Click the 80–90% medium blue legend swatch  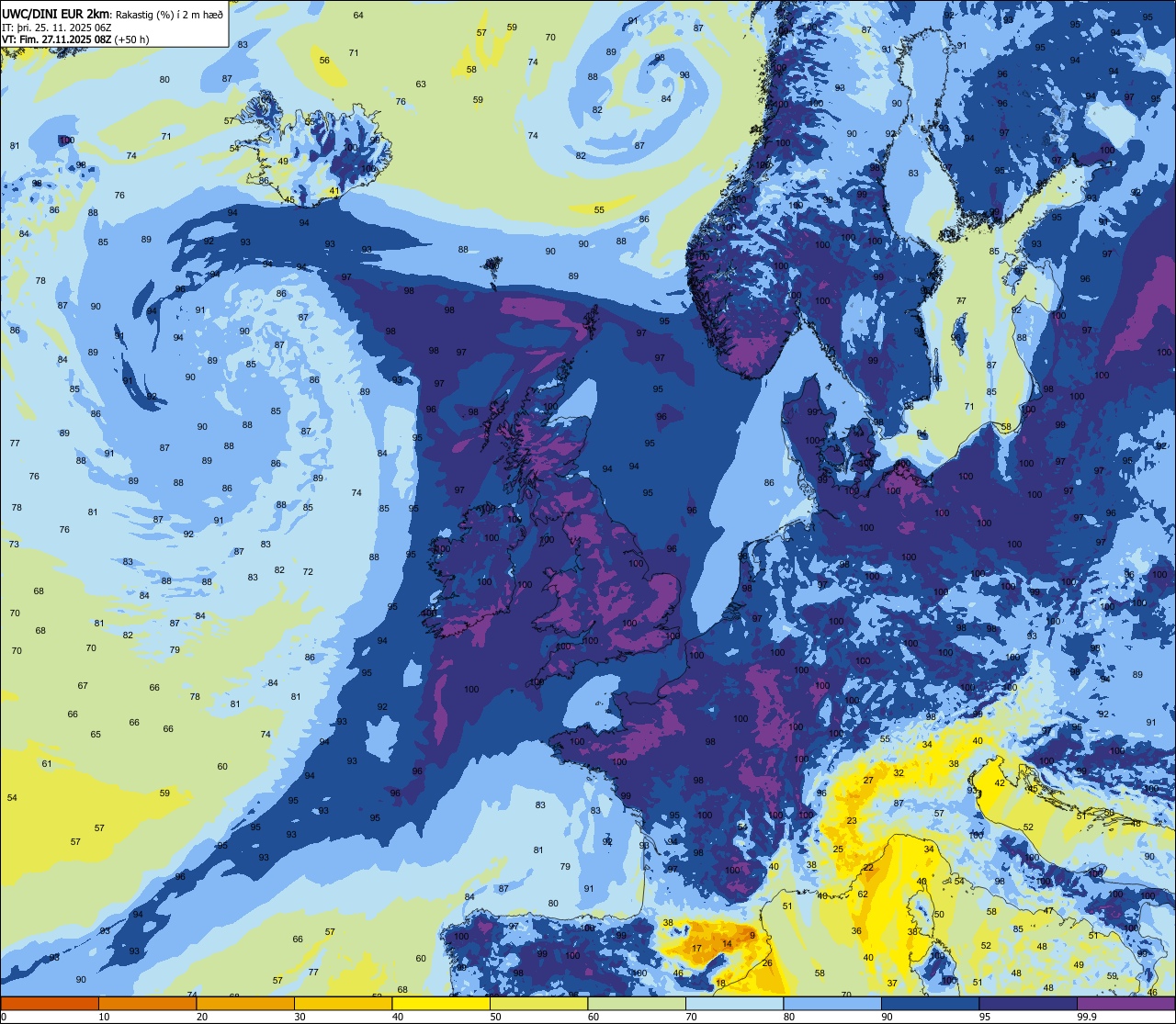click(832, 1003)
